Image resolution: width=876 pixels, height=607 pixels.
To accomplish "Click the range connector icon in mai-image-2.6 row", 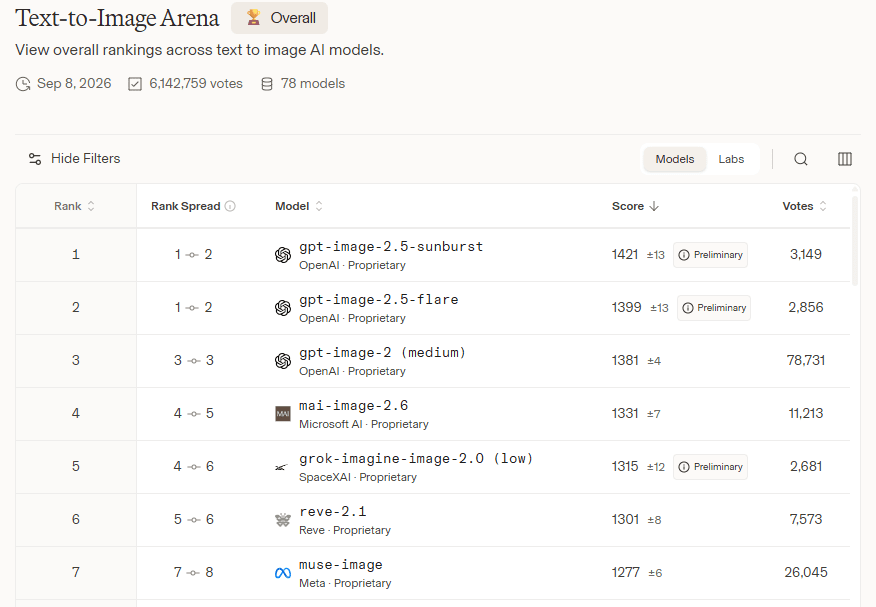I will point(194,414).
